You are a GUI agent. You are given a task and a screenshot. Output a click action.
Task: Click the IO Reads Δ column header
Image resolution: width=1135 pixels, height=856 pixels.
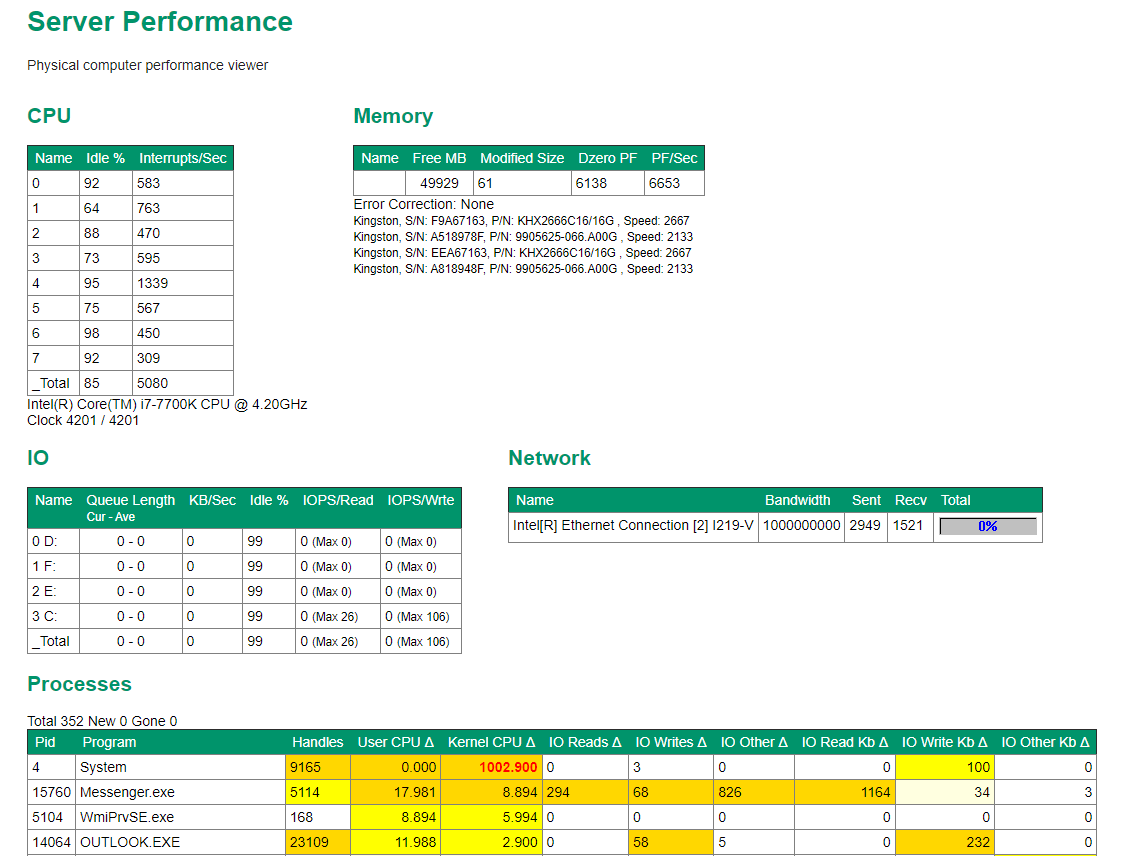pos(585,742)
